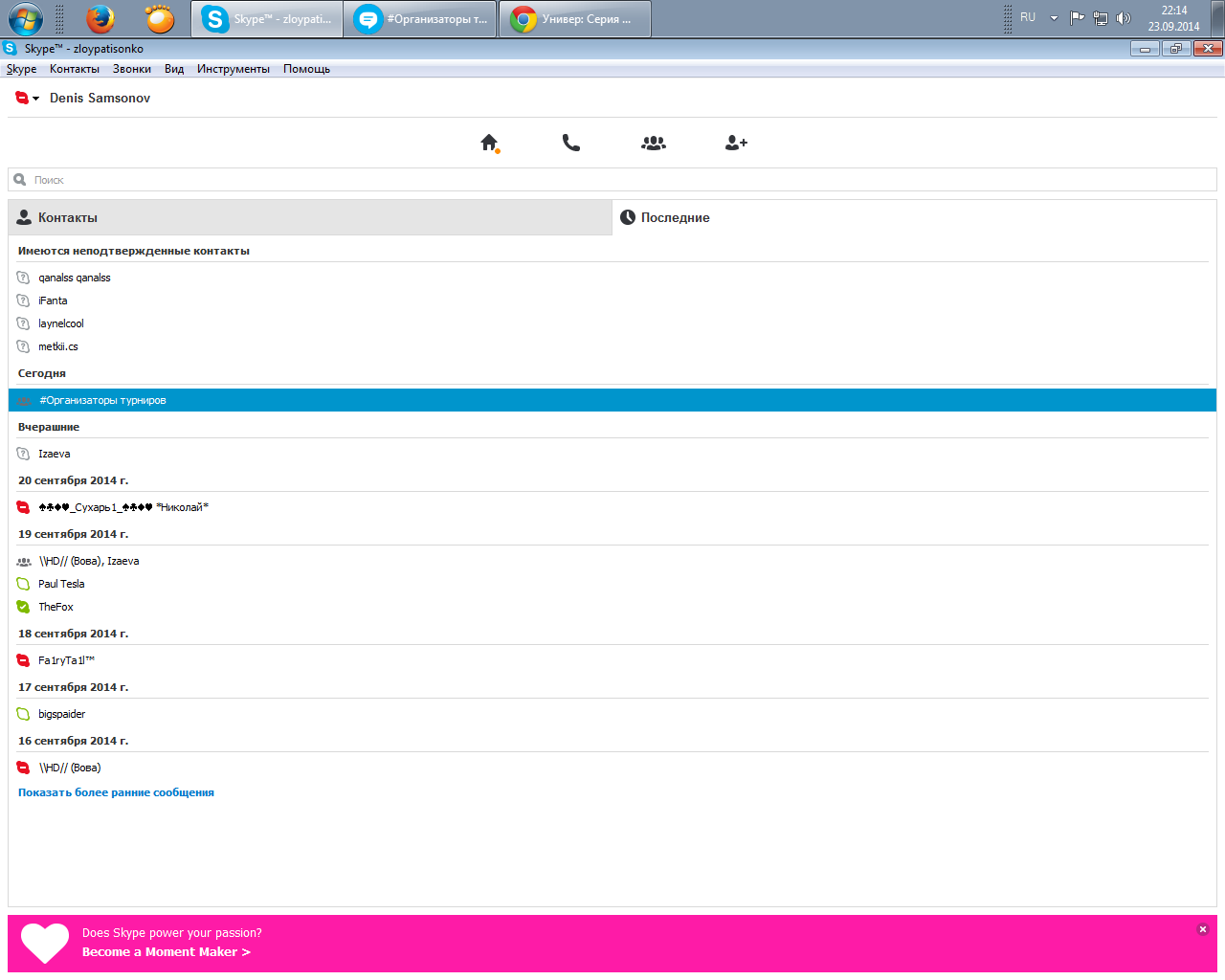Open the Fa1ryTa1l conversation
The image size is (1225, 980).
coord(612,660)
